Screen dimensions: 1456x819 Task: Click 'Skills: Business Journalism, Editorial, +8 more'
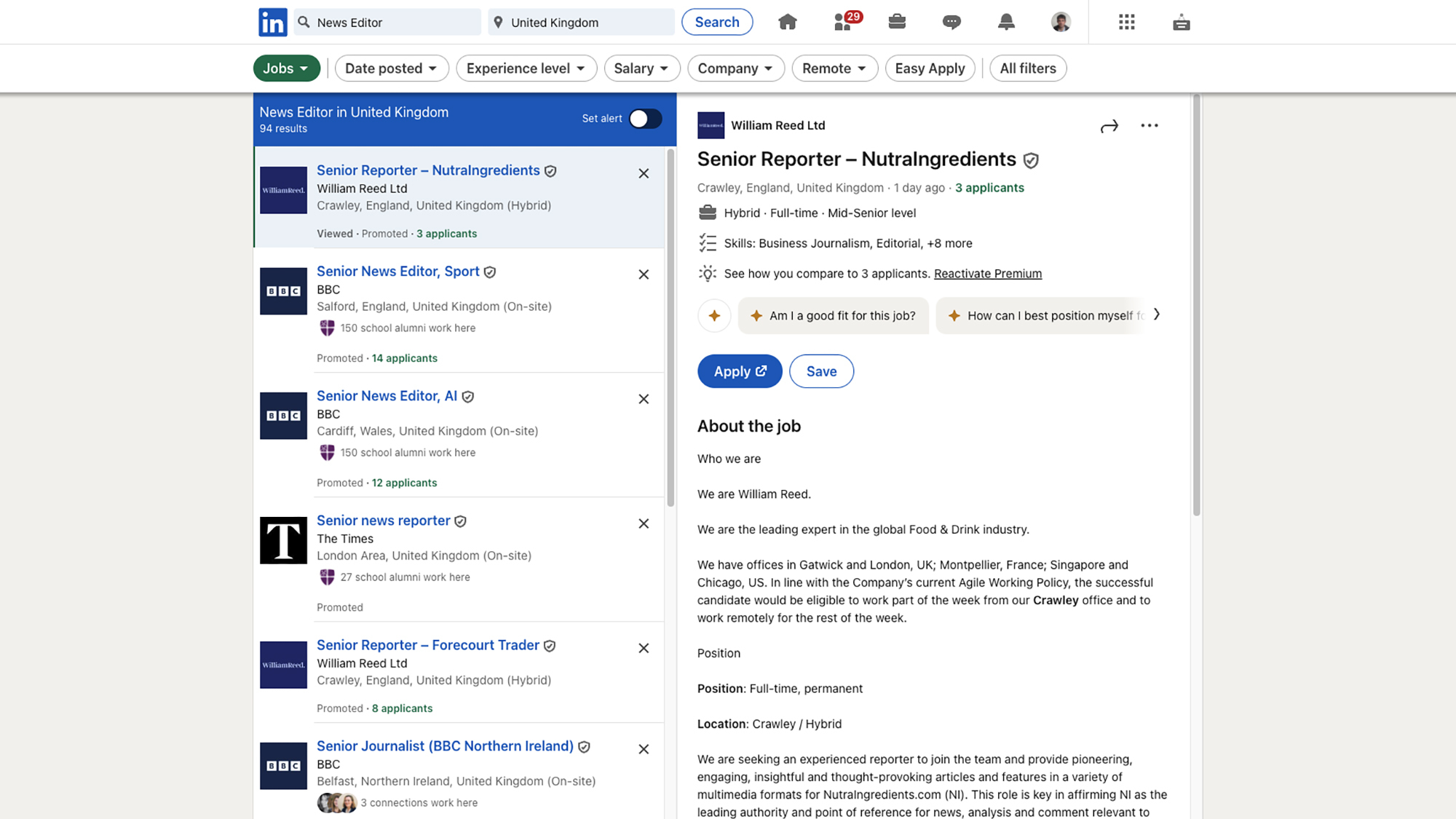tap(847, 243)
